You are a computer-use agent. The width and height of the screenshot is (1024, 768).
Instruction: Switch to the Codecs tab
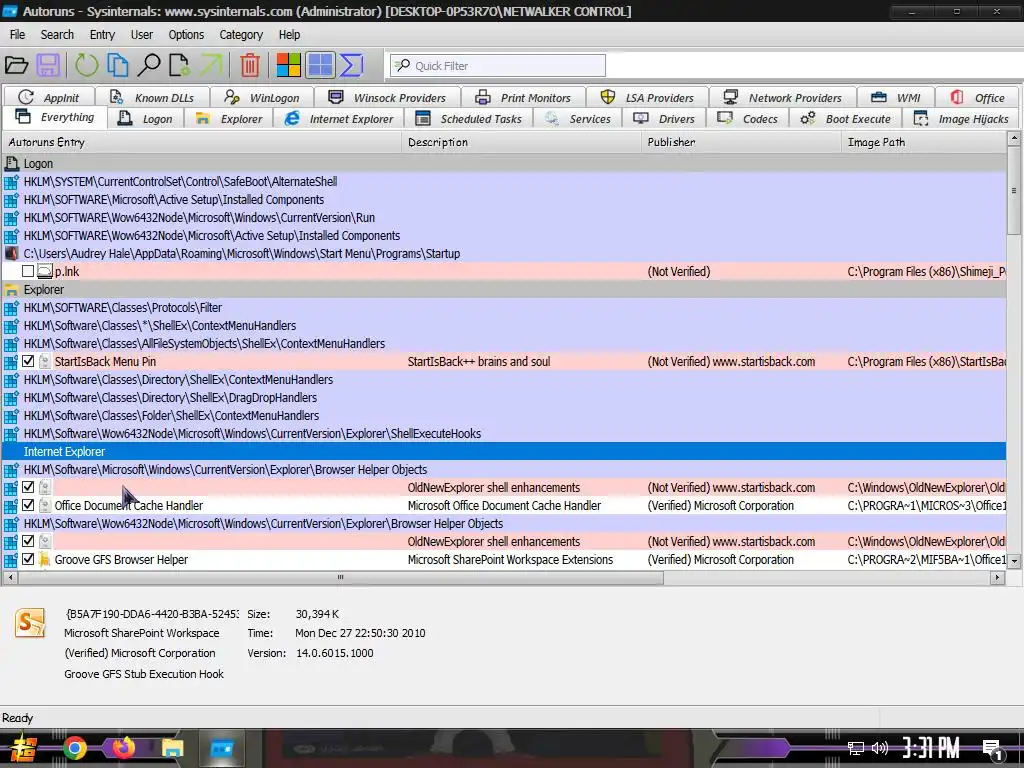(748, 119)
